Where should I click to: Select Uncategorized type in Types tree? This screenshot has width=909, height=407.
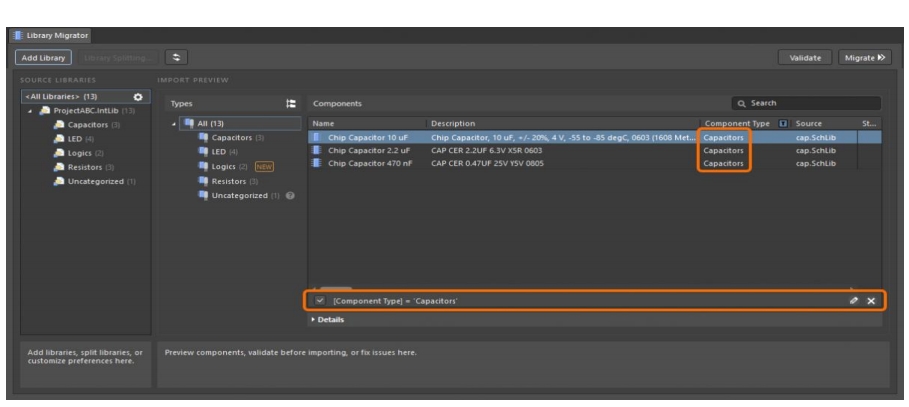click(x=239, y=196)
